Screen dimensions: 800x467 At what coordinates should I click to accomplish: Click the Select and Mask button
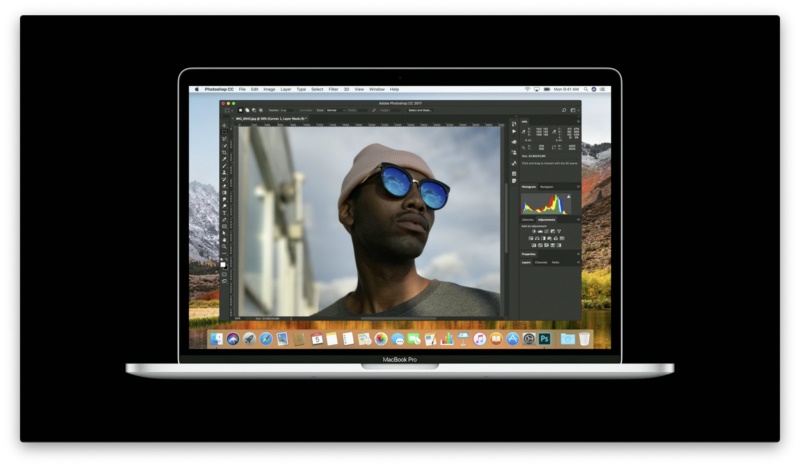[x=420, y=110]
